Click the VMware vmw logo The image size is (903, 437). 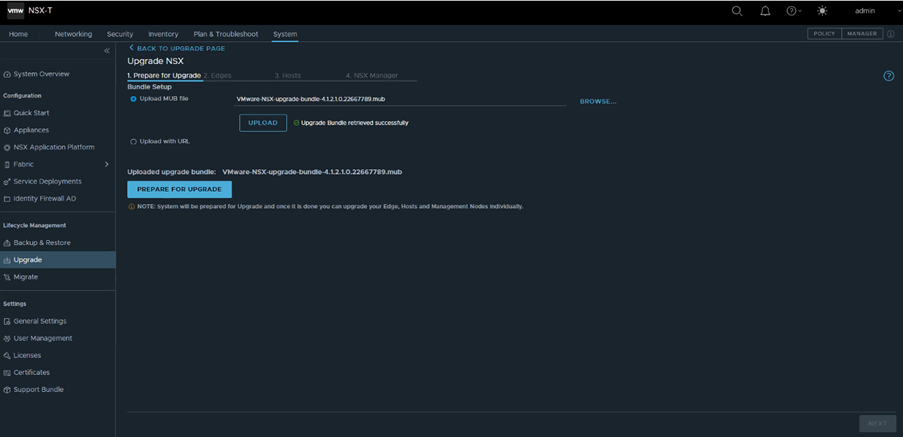coord(16,10)
